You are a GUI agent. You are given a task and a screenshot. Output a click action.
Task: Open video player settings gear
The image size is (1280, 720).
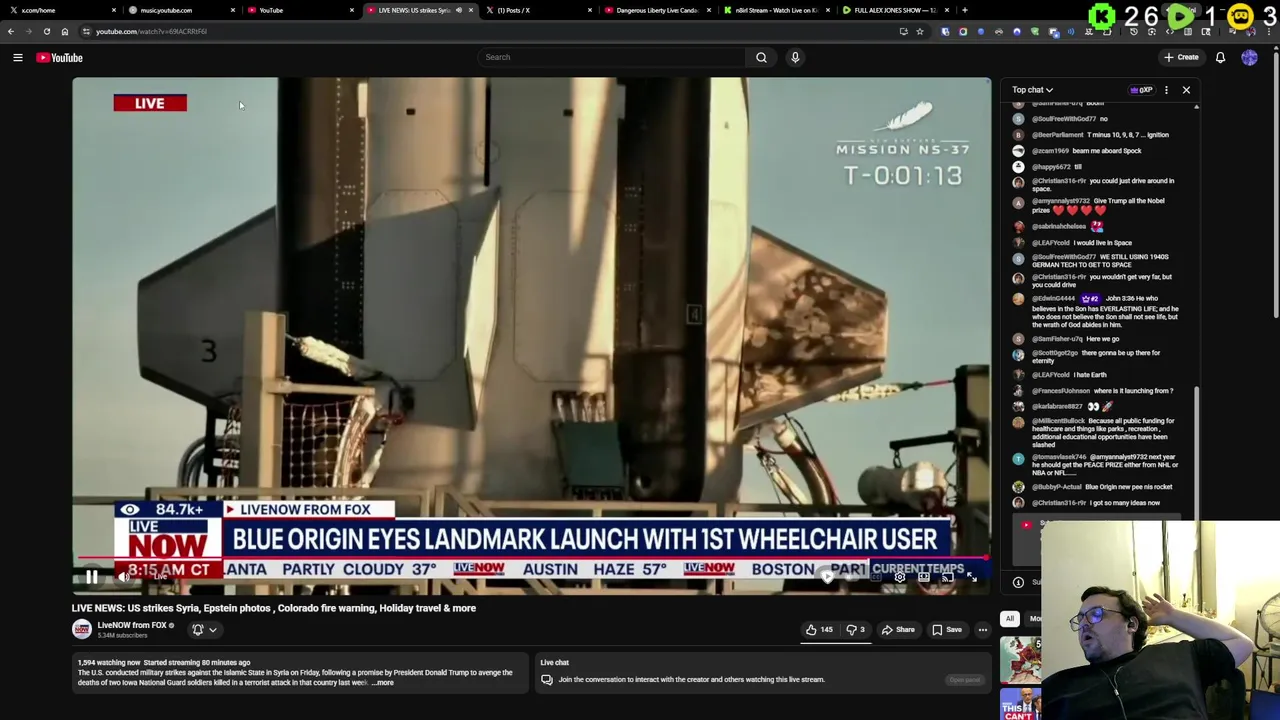pos(900,577)
